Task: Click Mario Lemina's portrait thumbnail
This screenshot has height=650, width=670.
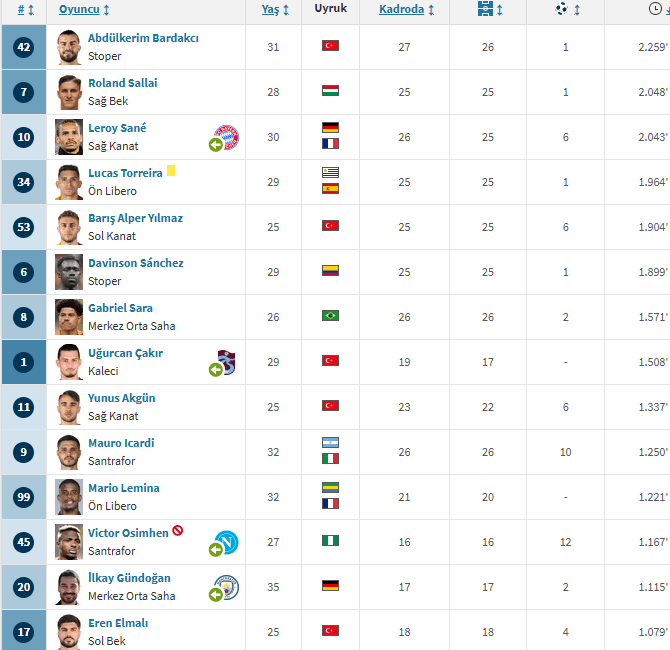Action: click(x=69, y=497)
